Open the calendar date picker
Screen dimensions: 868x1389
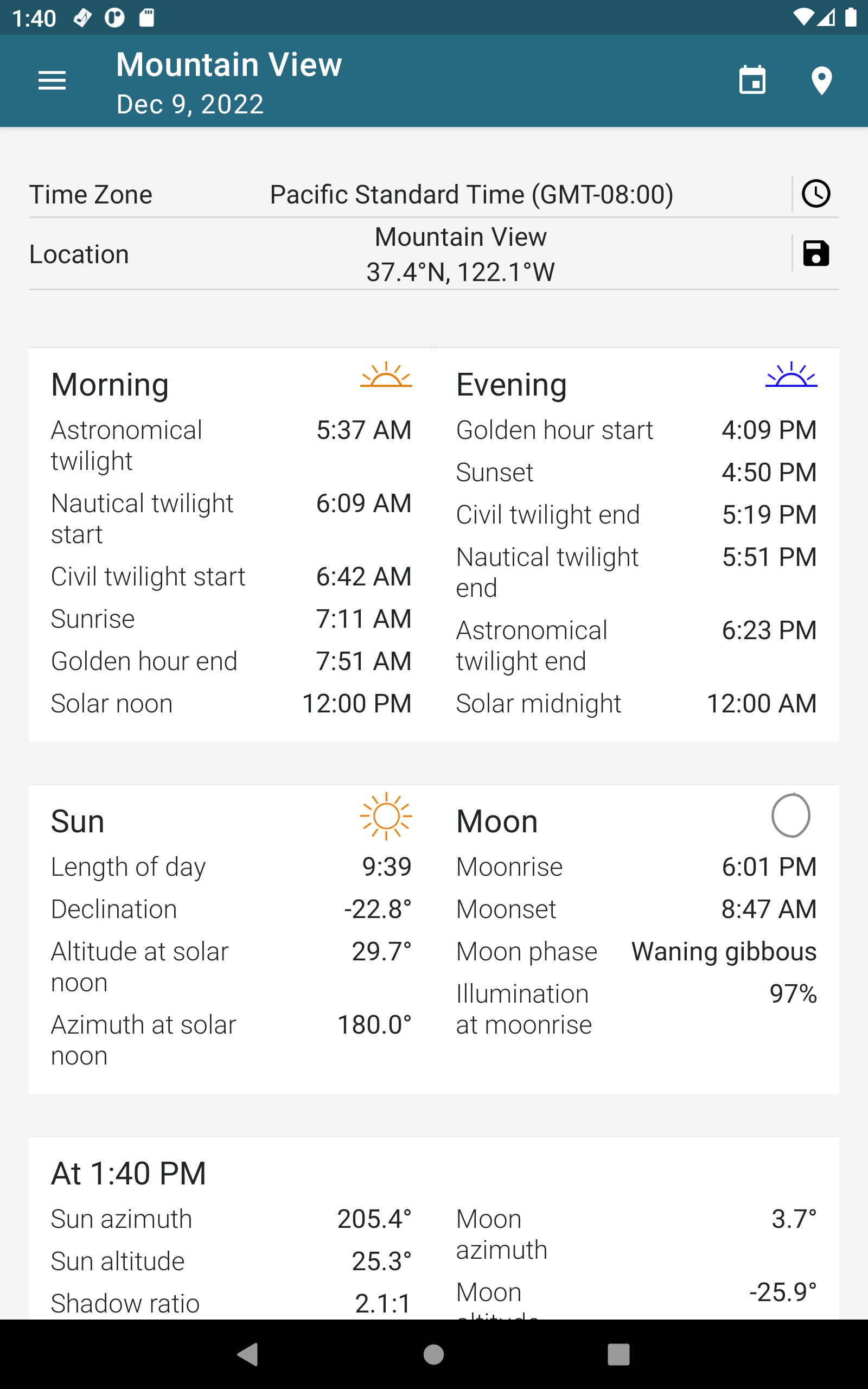pos(752,80)
